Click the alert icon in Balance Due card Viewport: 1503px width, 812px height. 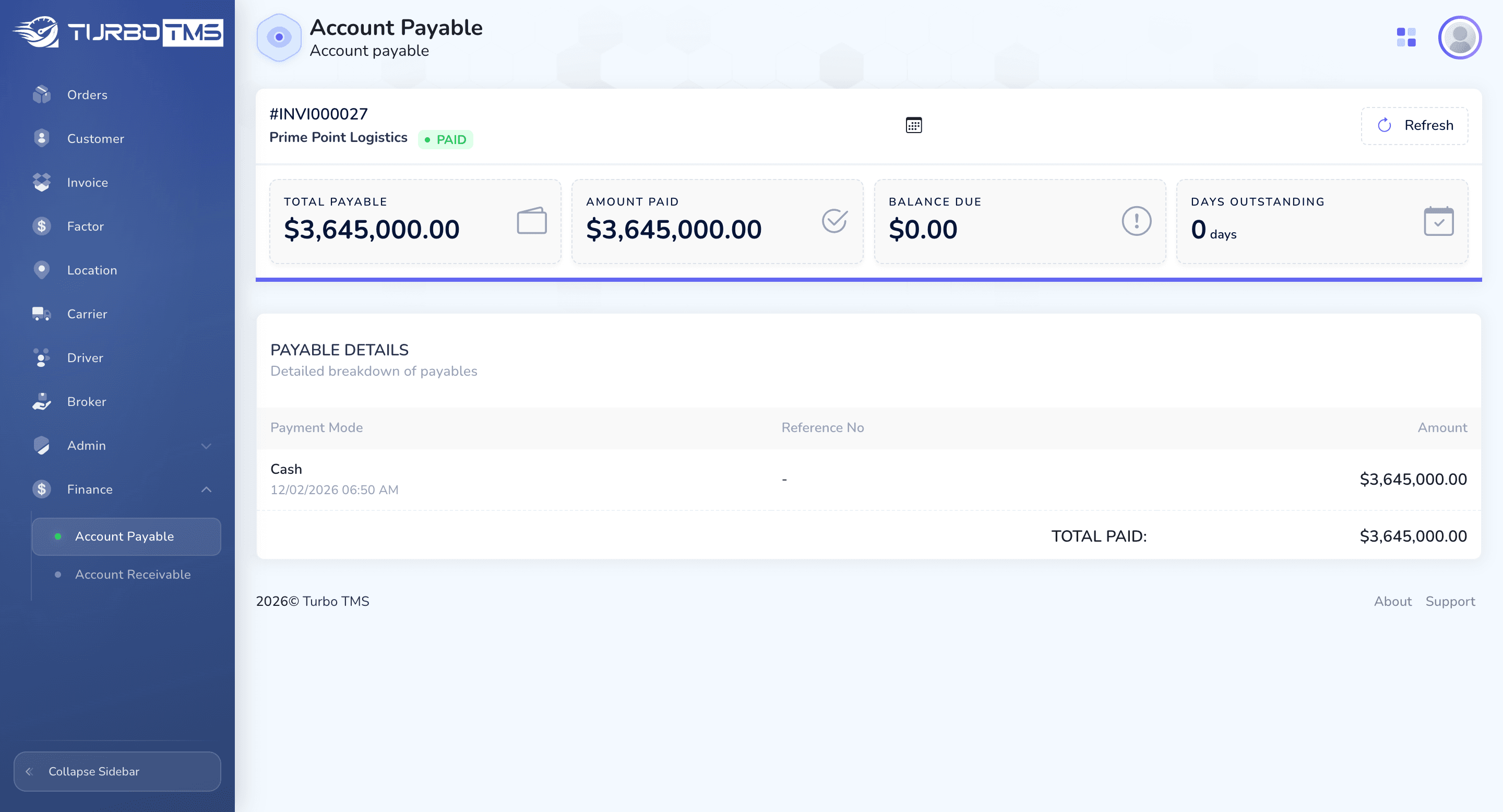(x=1137, y=221)
